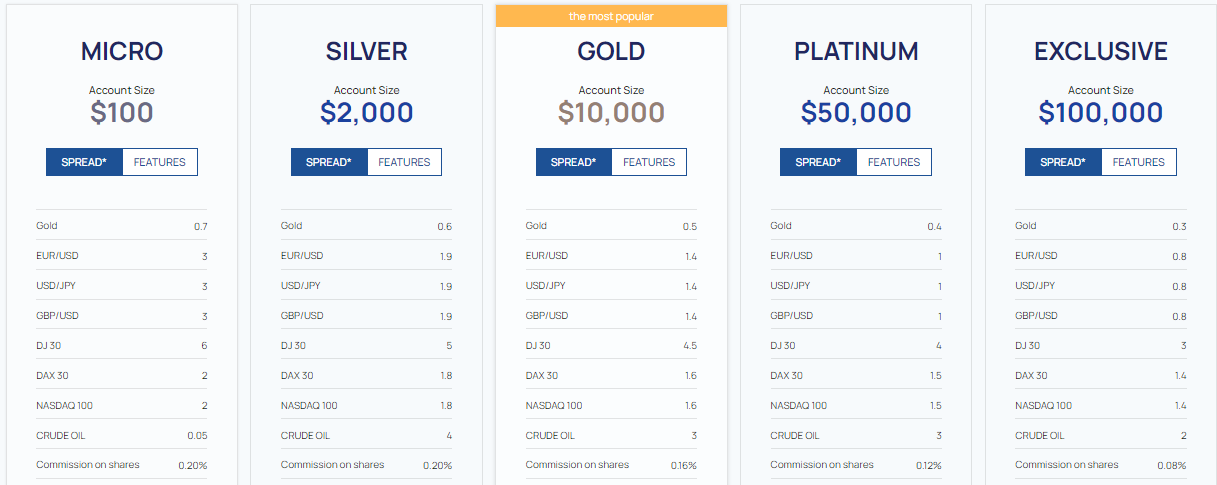
Task: Click the GOLD plan heading
Action: click(611, 51)
